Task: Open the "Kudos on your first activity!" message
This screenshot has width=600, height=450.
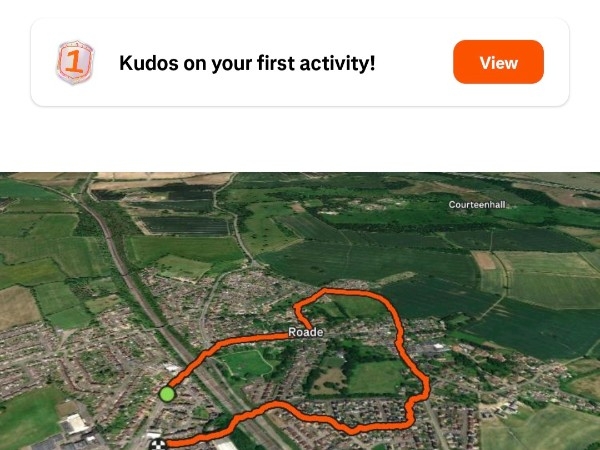Action: [498, 63]
